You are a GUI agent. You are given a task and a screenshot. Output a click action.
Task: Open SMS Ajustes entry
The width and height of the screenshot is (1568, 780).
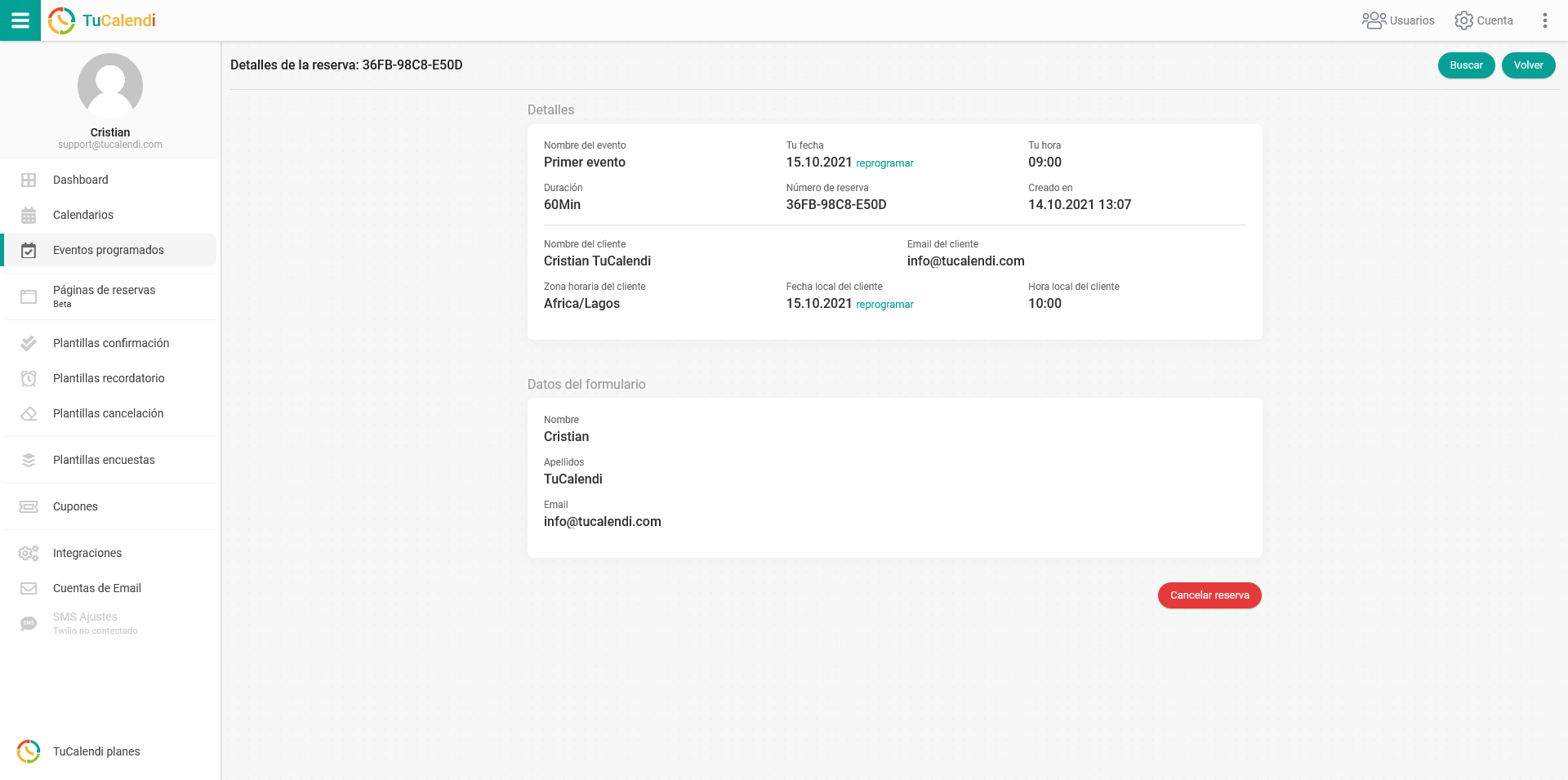[110, 623]
